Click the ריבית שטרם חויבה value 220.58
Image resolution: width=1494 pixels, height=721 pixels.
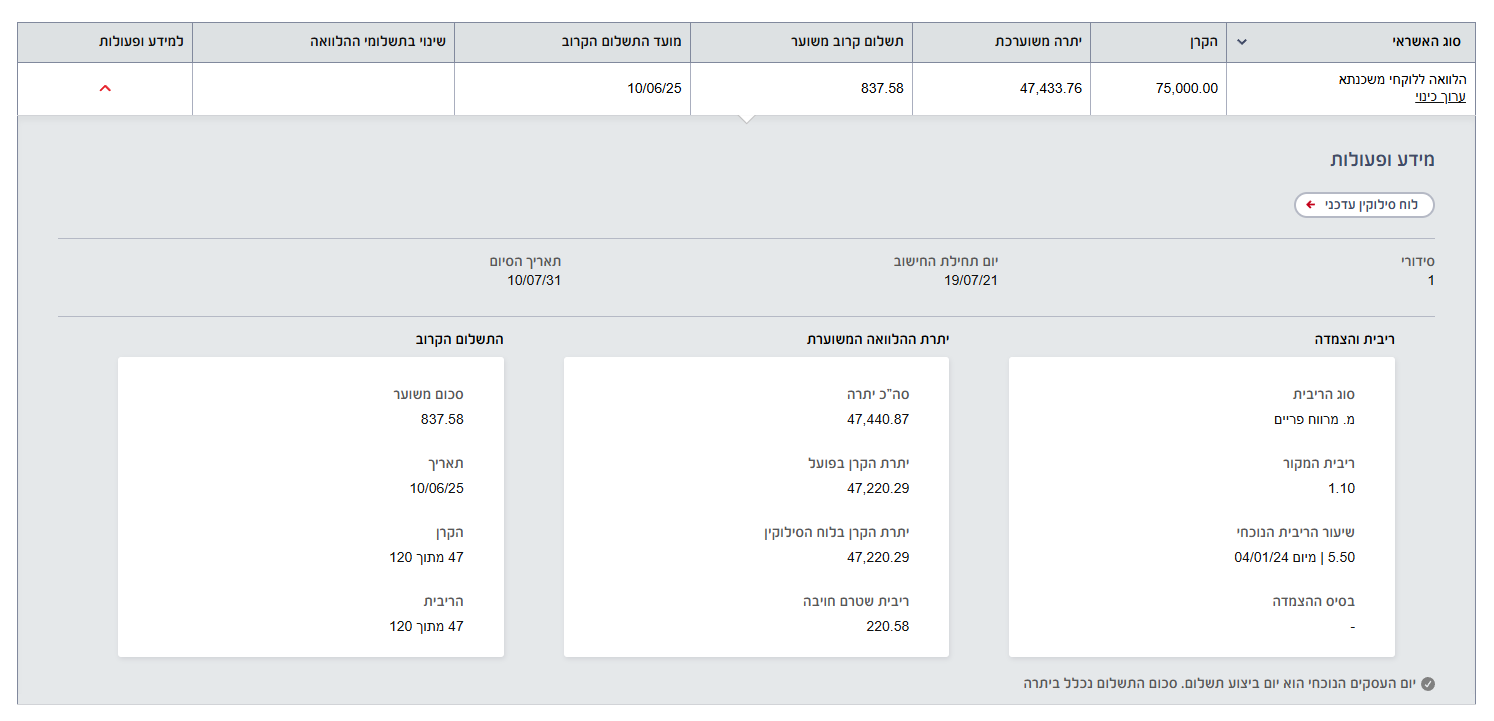887,626
